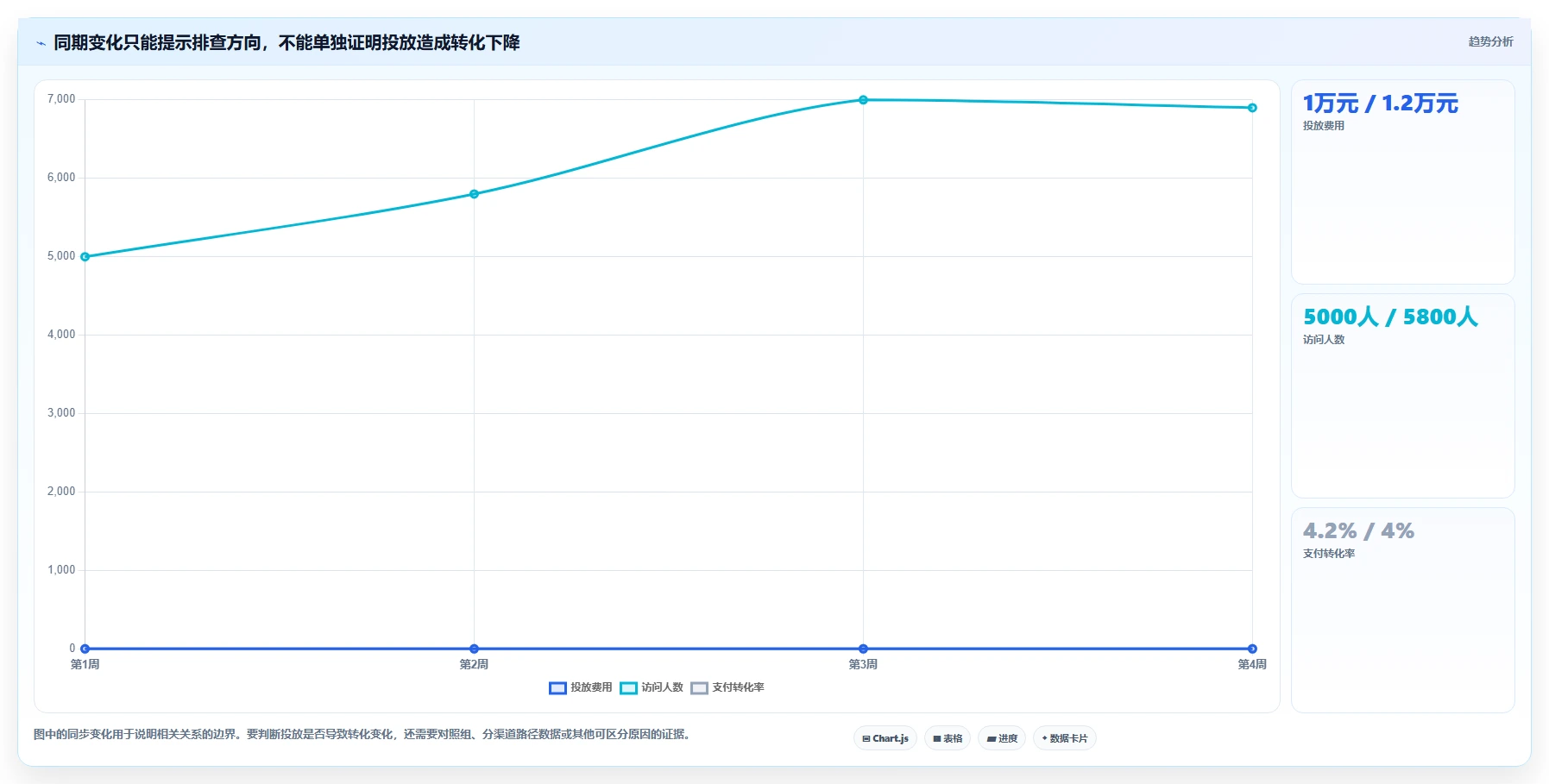Click the 6,000 y-axis label
1549x784 pixels.
pyautogui.click(x=61, y=178)
